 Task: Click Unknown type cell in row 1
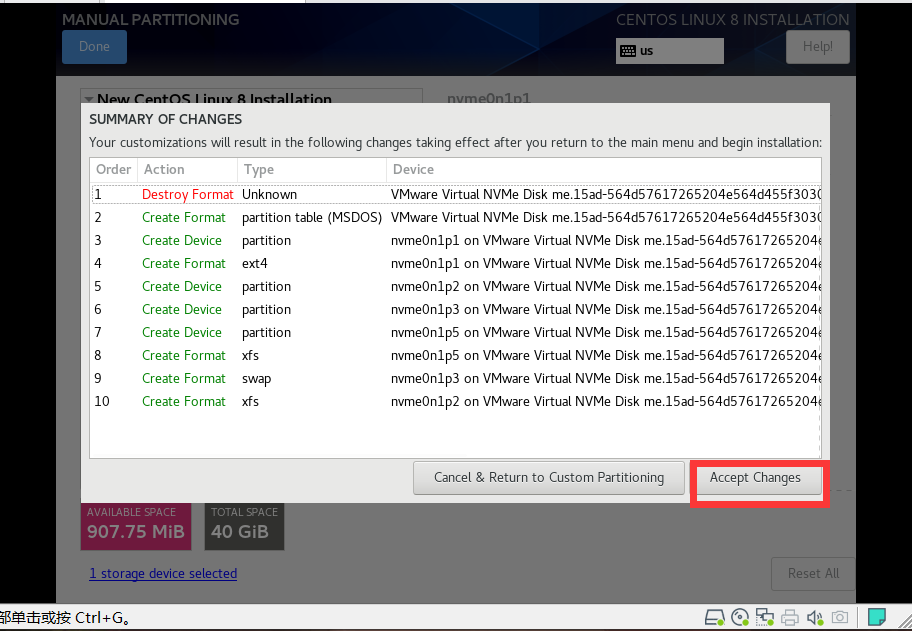point(269,194)
